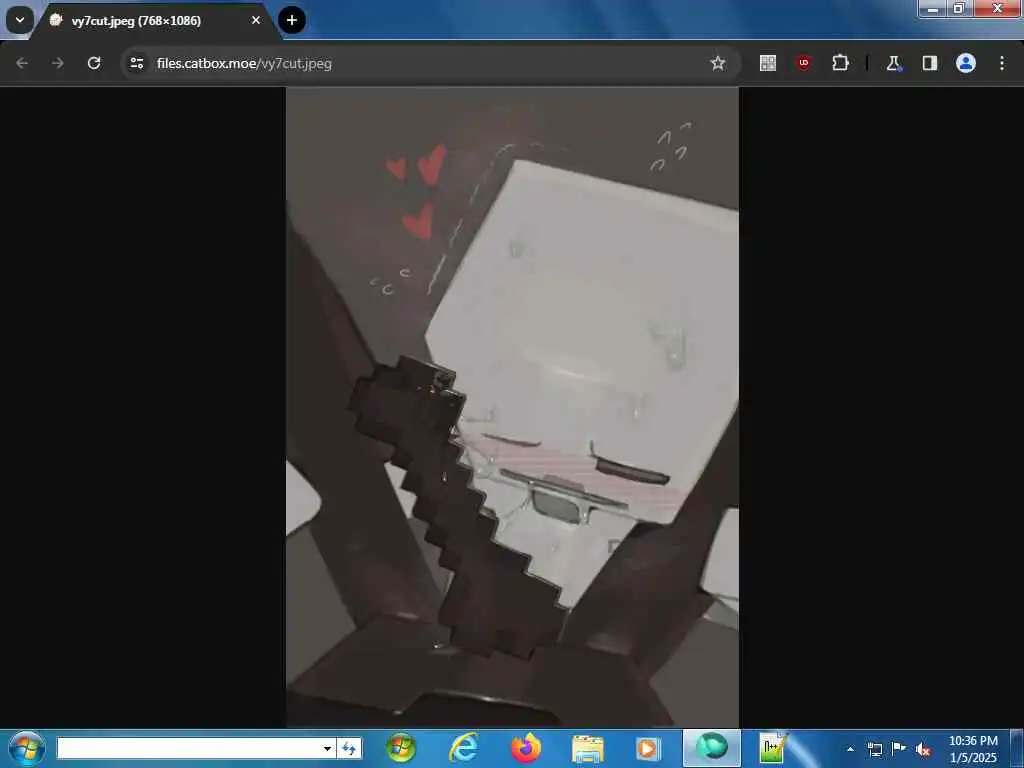1024x768 pixels.
Task: Close the vy7cut.jpeg tab
Action: point(256,20)
